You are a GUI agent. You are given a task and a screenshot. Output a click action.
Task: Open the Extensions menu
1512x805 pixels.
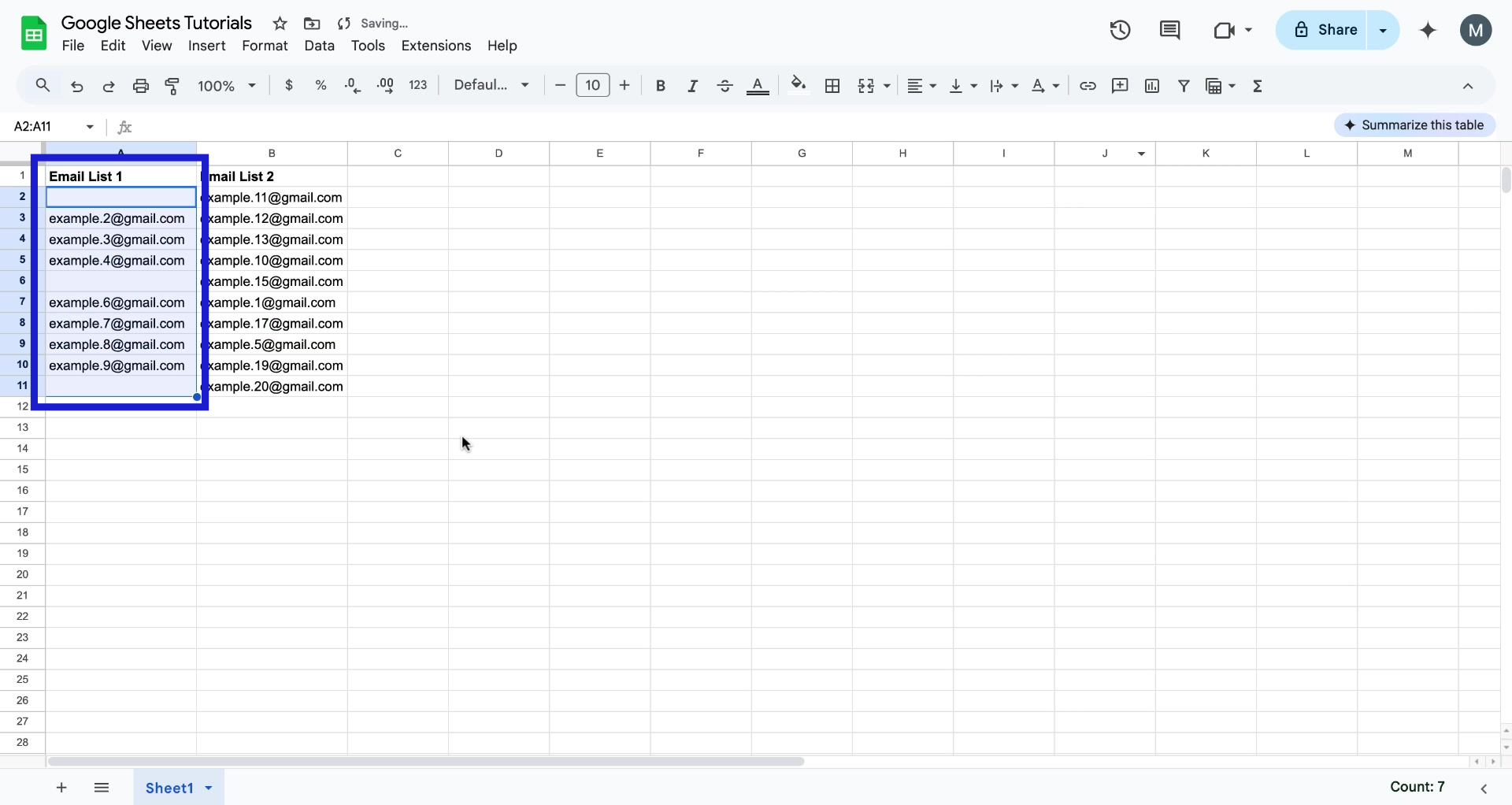tap(436, 46)
